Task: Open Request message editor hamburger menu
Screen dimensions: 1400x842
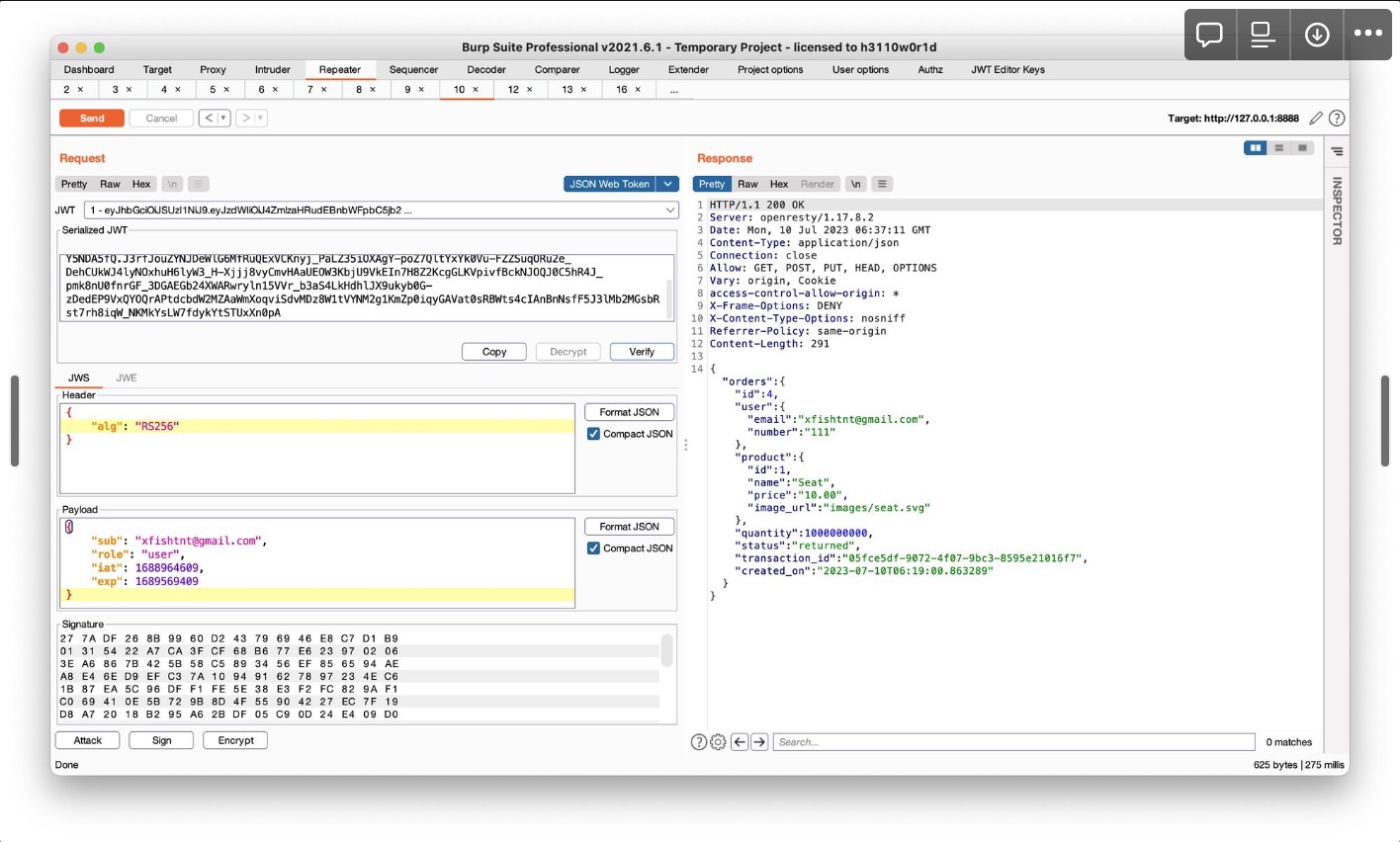Action: click(199, 184)
